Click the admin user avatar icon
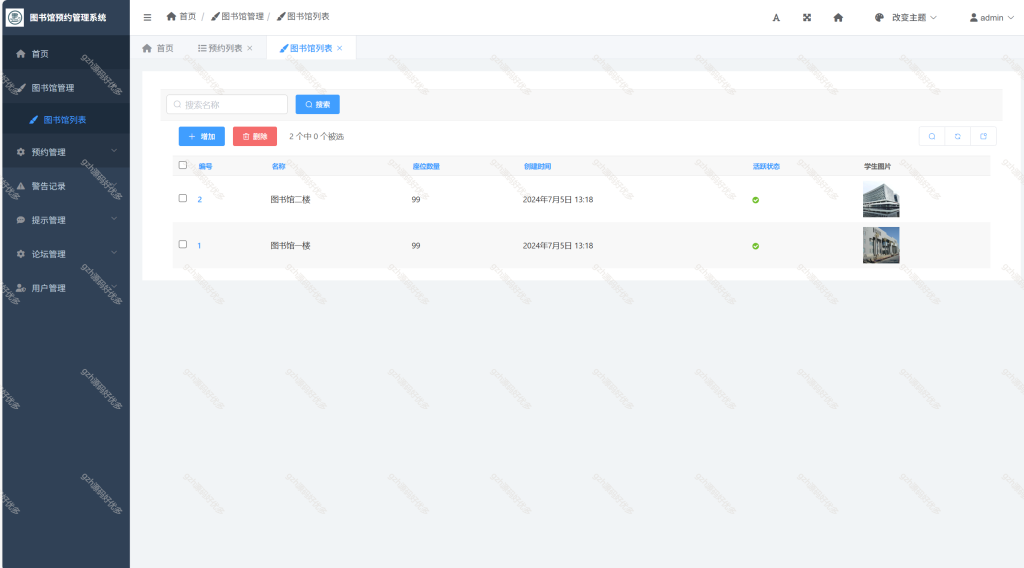1024x568 pixels. tap(974, 18)
